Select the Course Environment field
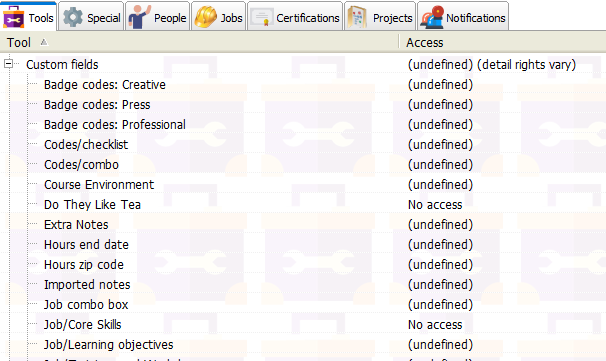This screenshot has width=606, height=361. pos(99,185)
